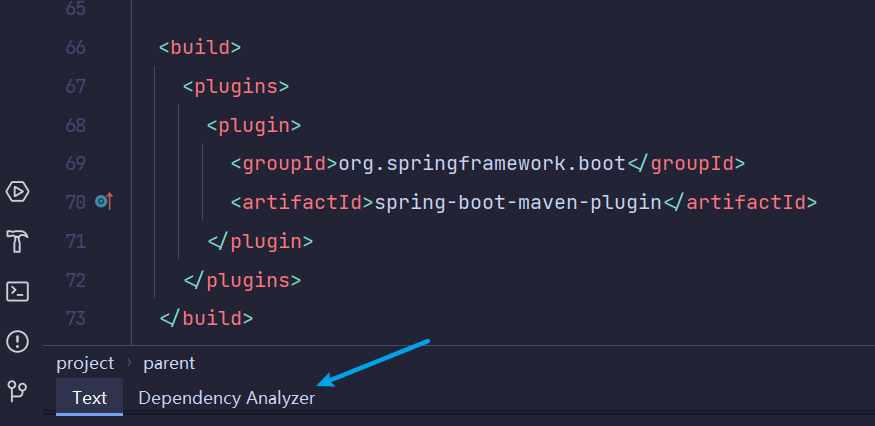Click org.springframework.boot groupId value
The width and height of the screenshot is (875, 426).
[x=482, y=164]
